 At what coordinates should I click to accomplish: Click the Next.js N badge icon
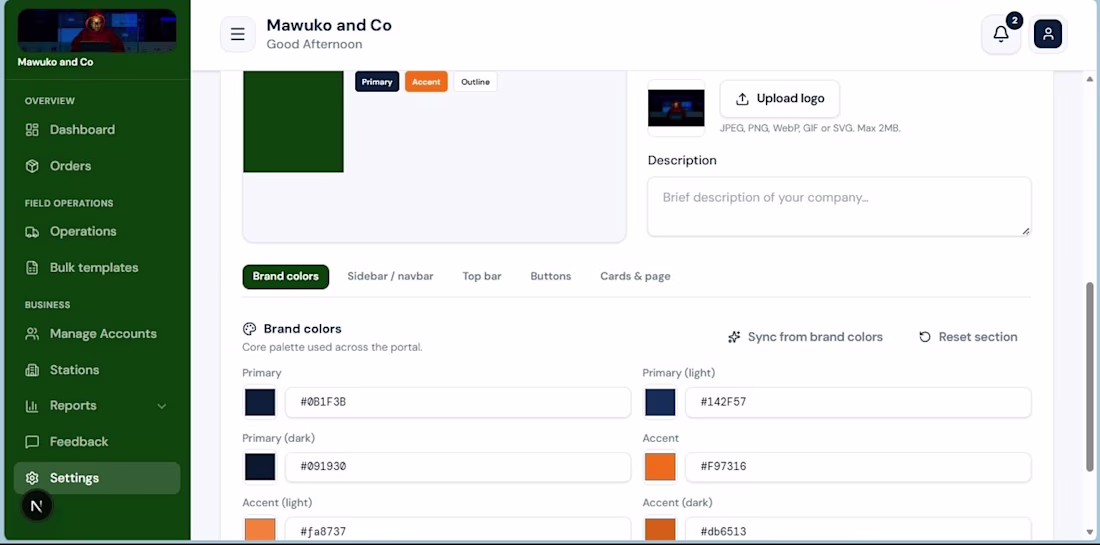(37, 506)
